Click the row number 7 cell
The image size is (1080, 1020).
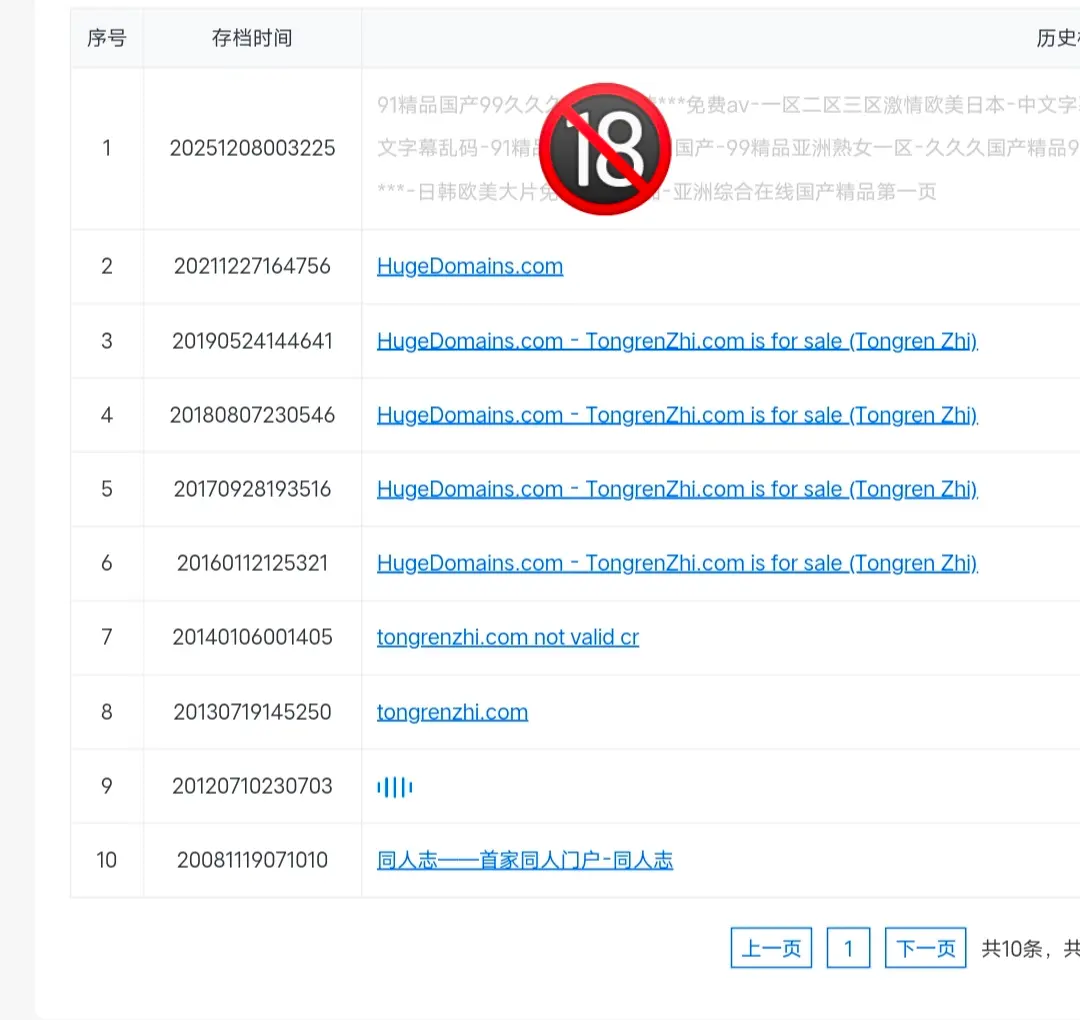[107, 638]
